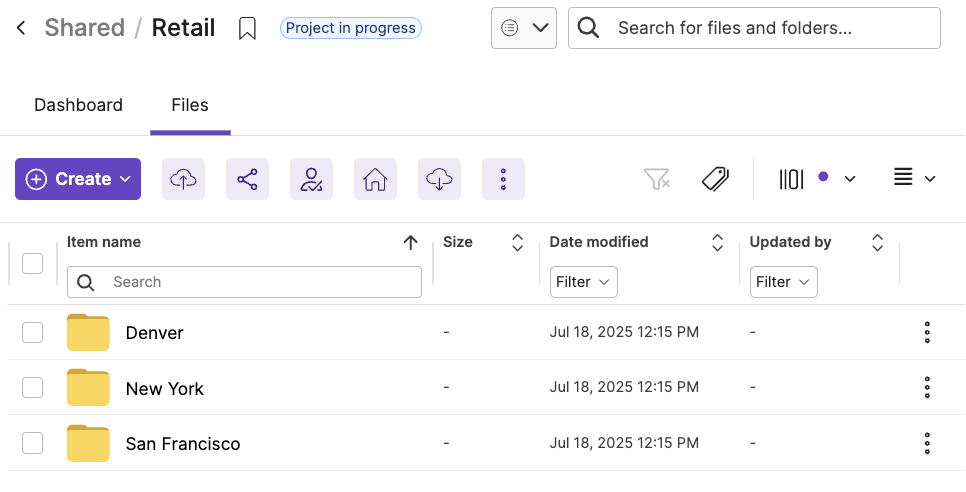Bookmark the Retail folder

(247, 28)
